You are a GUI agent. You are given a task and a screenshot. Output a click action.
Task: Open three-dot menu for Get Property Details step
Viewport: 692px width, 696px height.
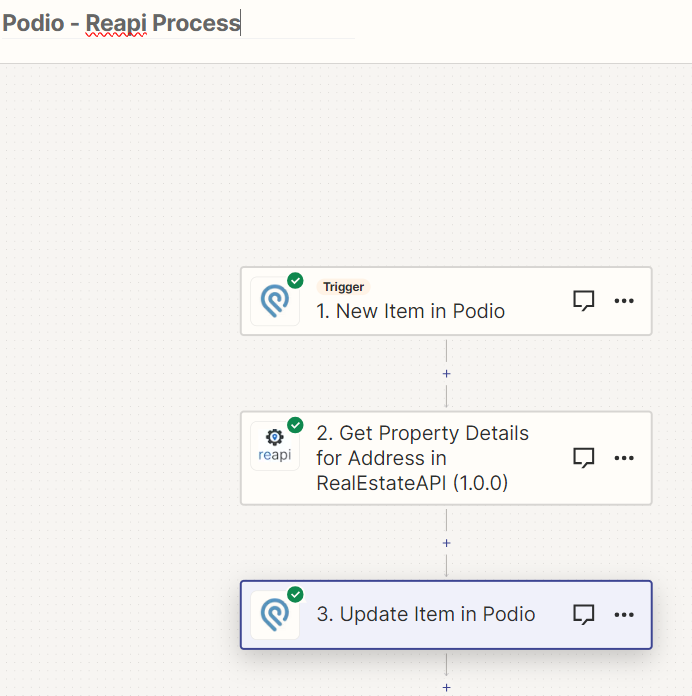[x=624, y=458]
